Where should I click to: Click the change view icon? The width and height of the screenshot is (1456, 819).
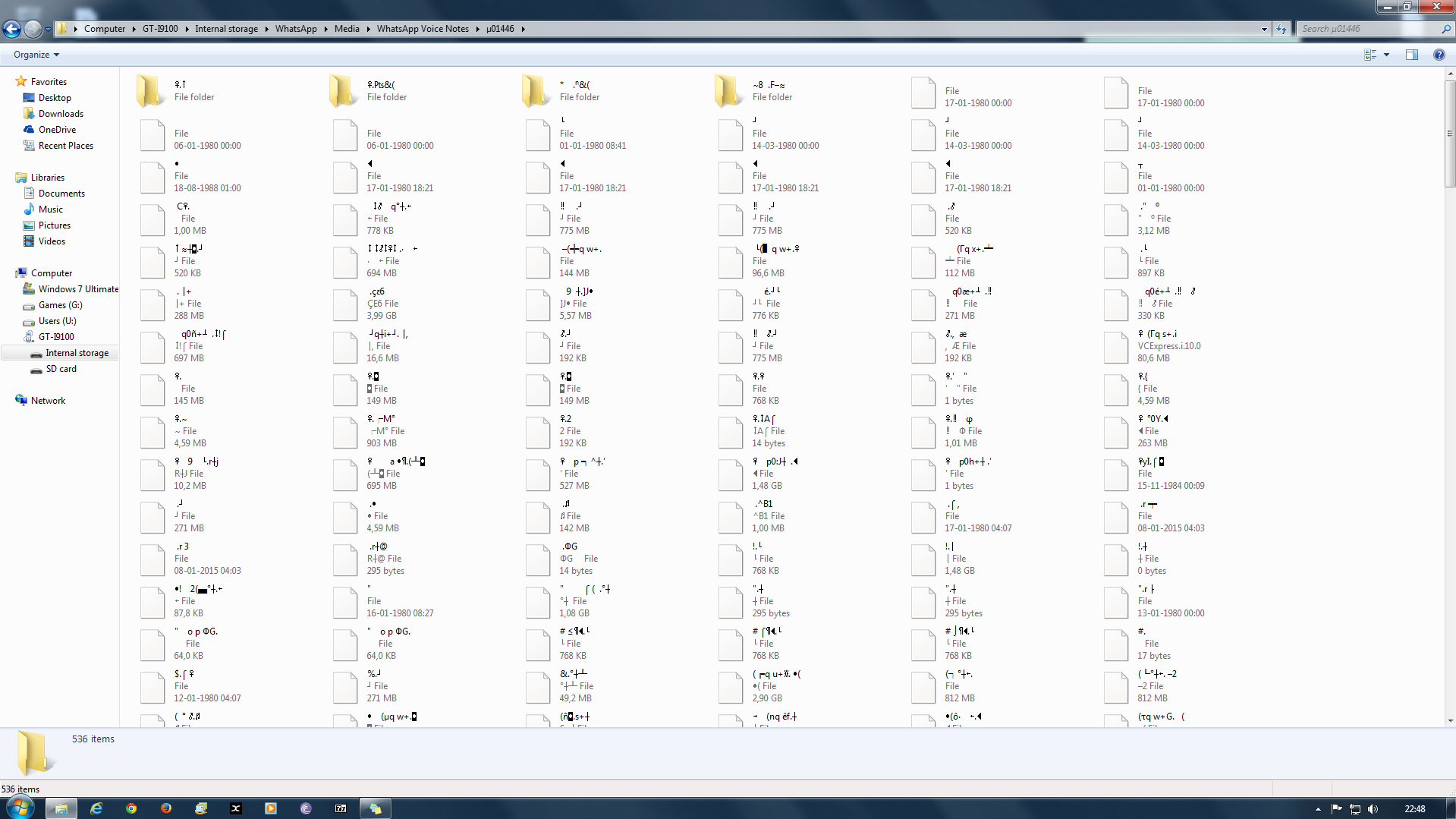pyautogui.click(x=1370, y=55)
